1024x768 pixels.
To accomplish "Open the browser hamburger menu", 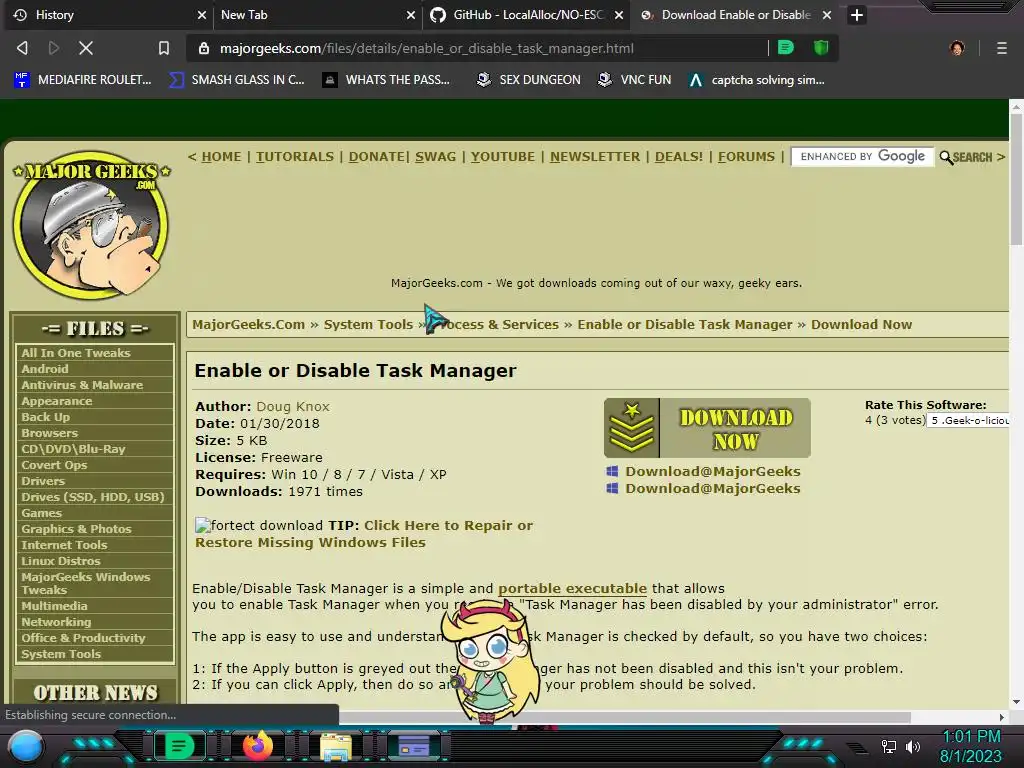I will (x=1002, y=48).
